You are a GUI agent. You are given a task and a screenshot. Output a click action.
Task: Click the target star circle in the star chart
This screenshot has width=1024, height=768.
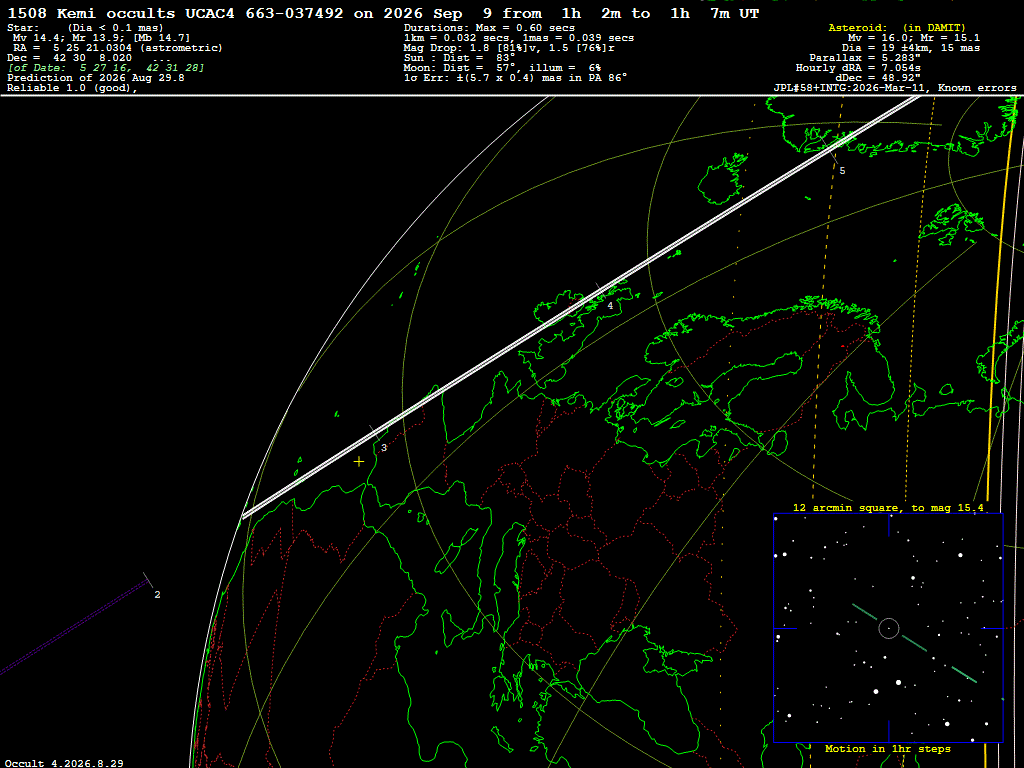[888, 628]
